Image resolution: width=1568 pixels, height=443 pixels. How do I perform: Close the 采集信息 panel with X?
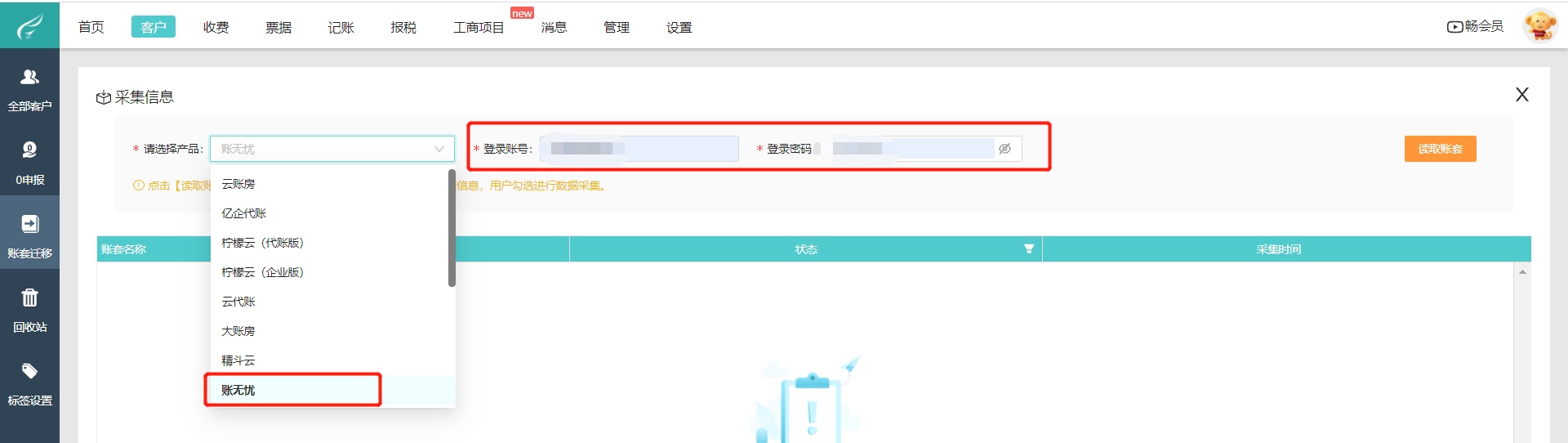(1522, 95)
